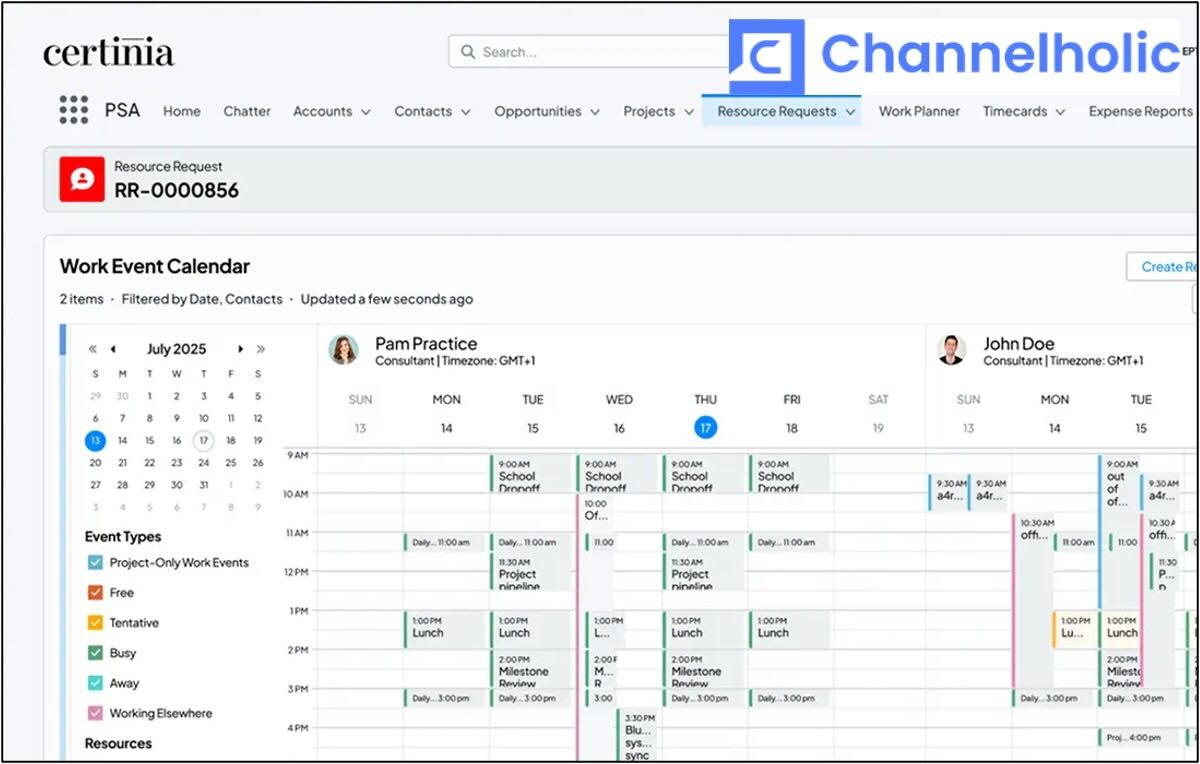Open Thursday 11:30 AM Project pipeline event
Image resolution: width=1200 pixels, height=764 pixels.
704,572
